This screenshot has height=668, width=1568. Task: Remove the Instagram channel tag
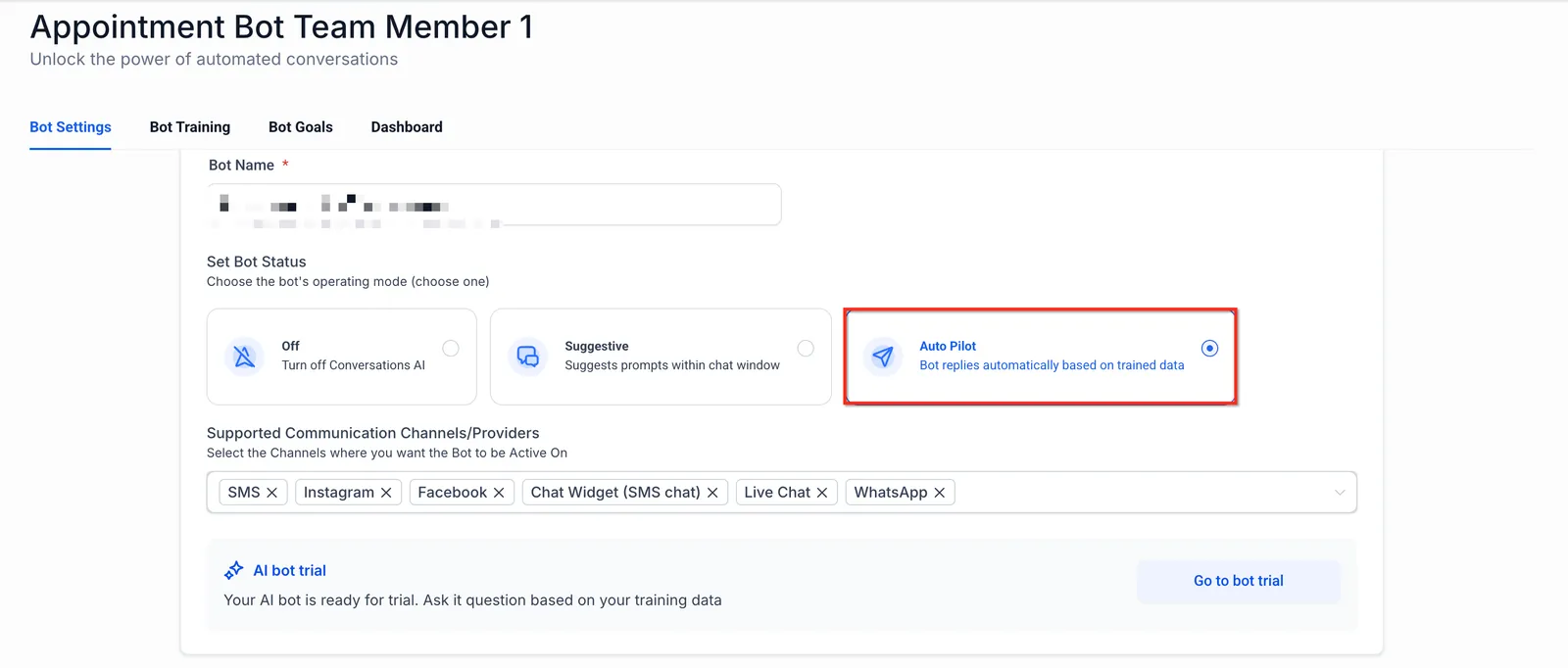tap(386, 493)
